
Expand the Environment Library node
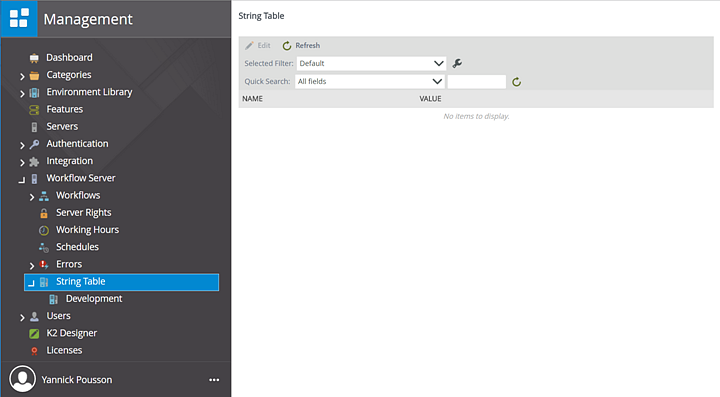(22, 94)
